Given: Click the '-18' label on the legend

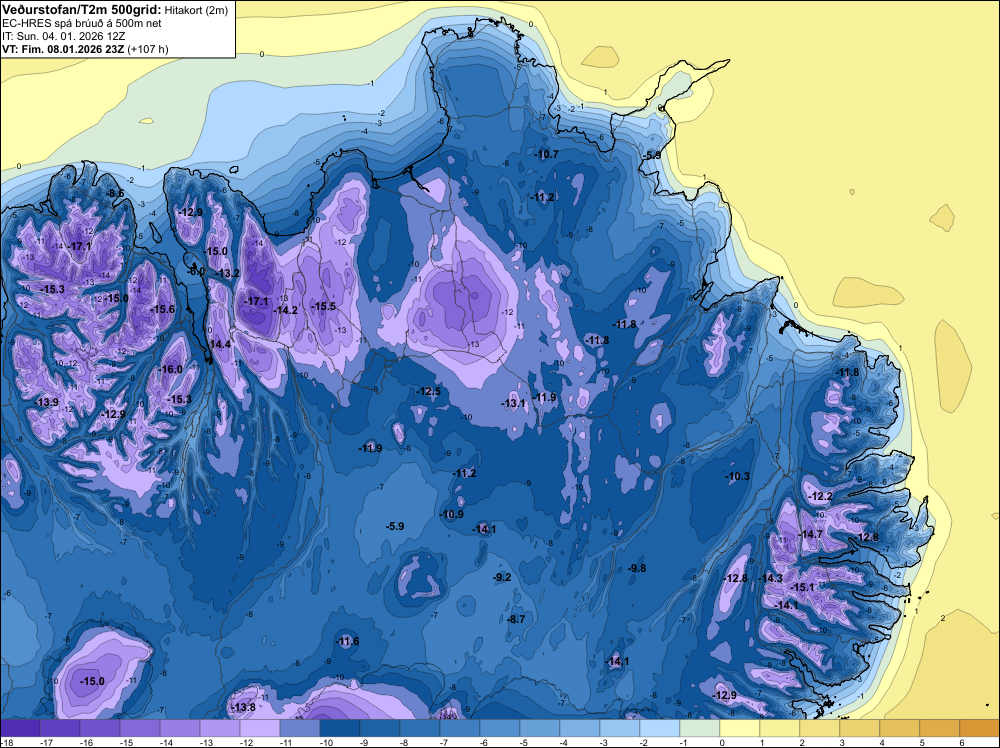Looking at the screenshot, I should (x=6, y=742).
